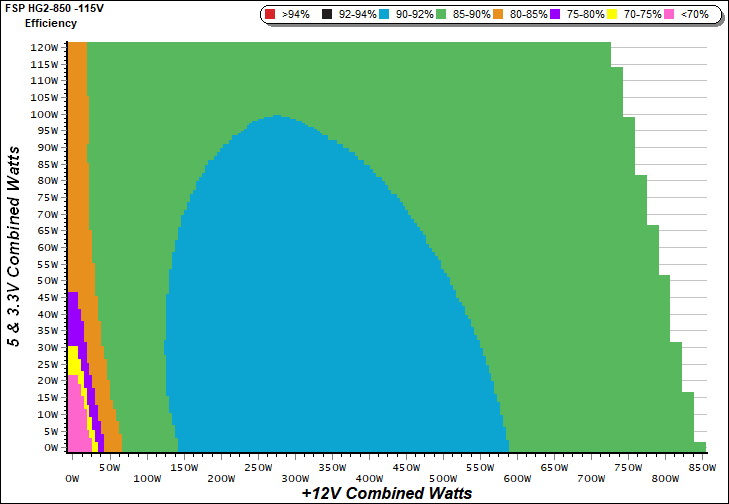Click the purple 75-80% region in chart
729x504 pixels.
tap(73, 320)
